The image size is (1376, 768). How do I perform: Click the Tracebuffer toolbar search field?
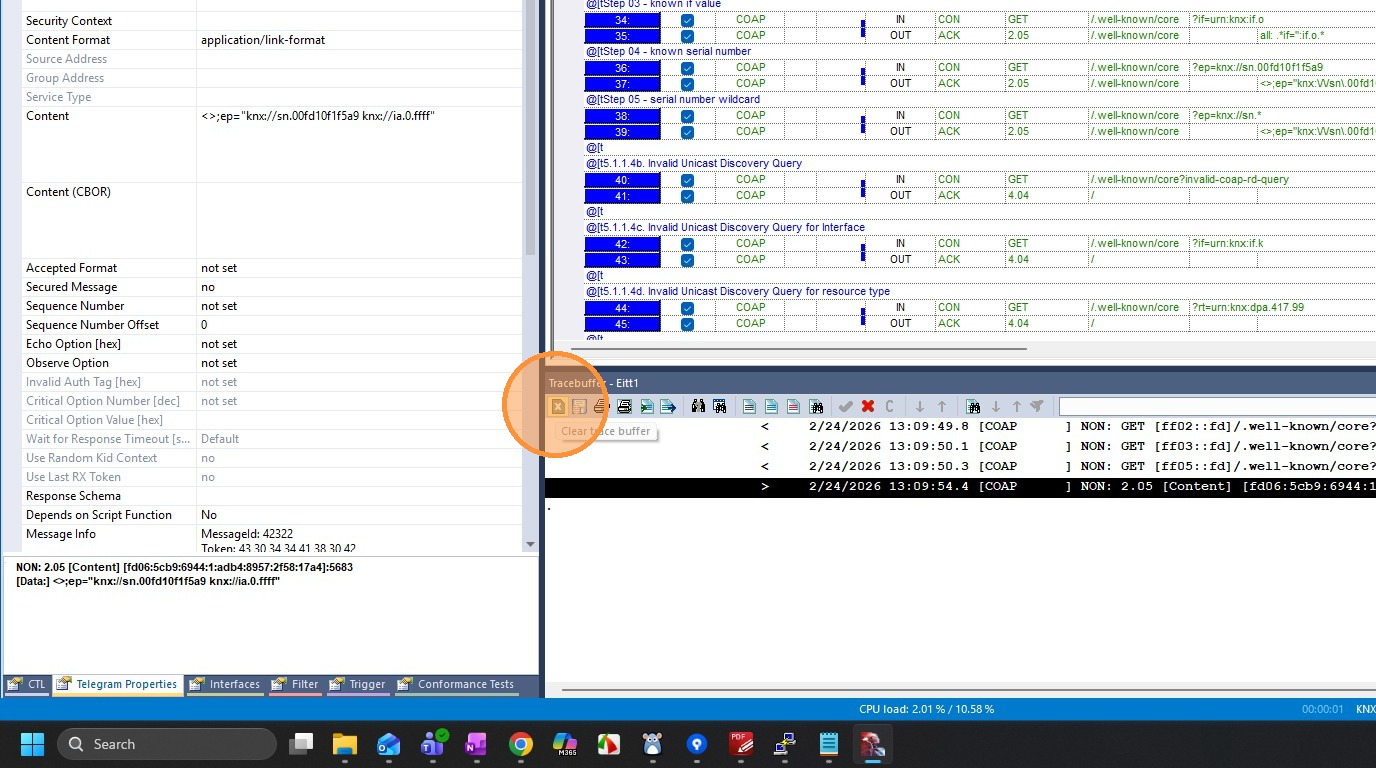coord(1217,406)
